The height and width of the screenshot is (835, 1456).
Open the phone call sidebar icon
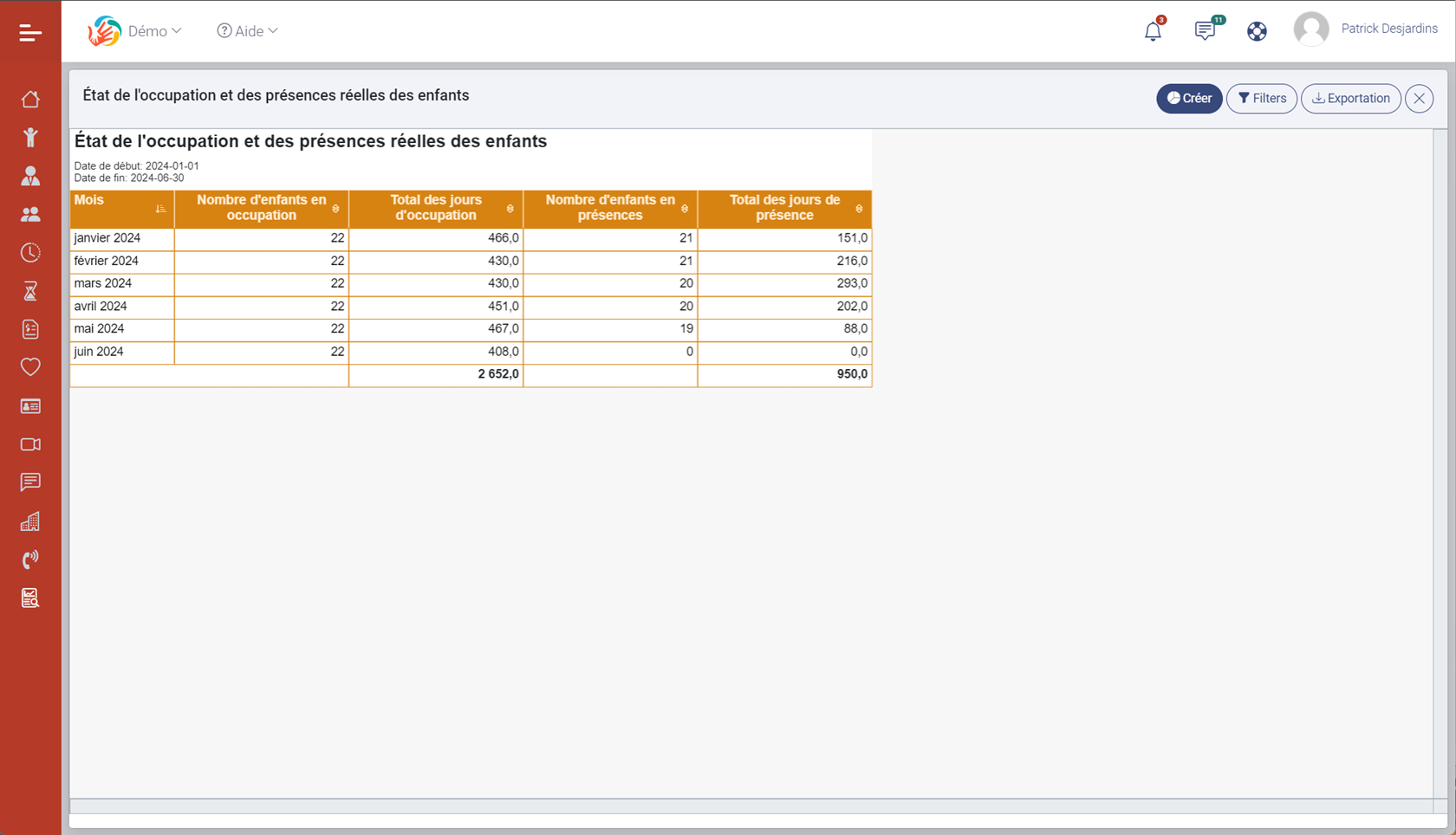30,560
